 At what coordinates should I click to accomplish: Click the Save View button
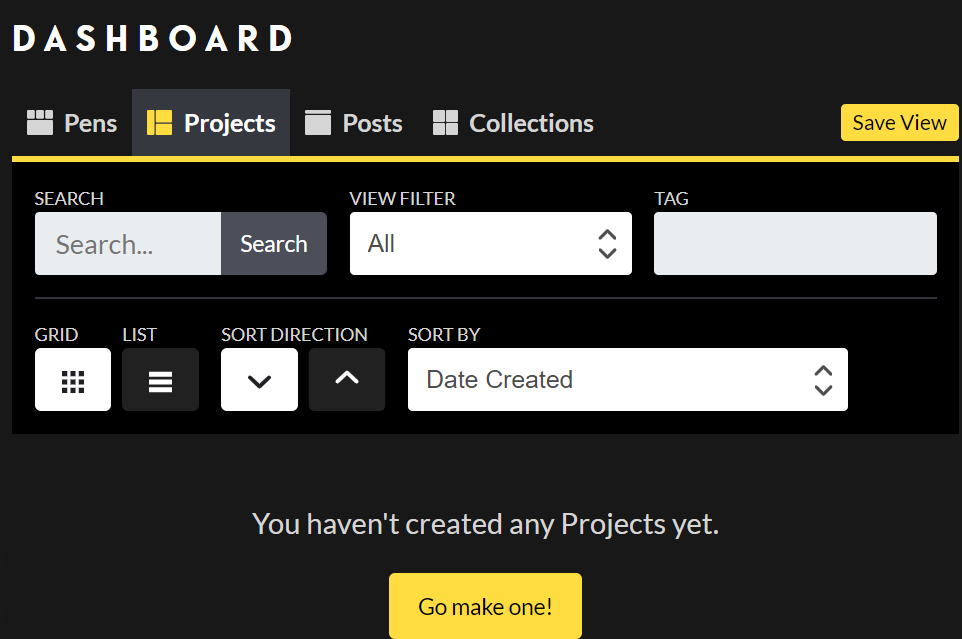point(899,123)
